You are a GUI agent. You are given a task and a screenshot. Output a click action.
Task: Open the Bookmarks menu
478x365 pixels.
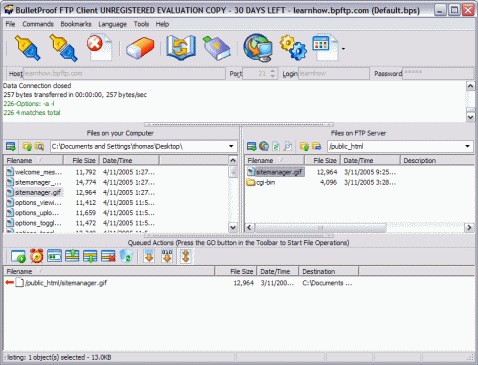click(76, 24)
